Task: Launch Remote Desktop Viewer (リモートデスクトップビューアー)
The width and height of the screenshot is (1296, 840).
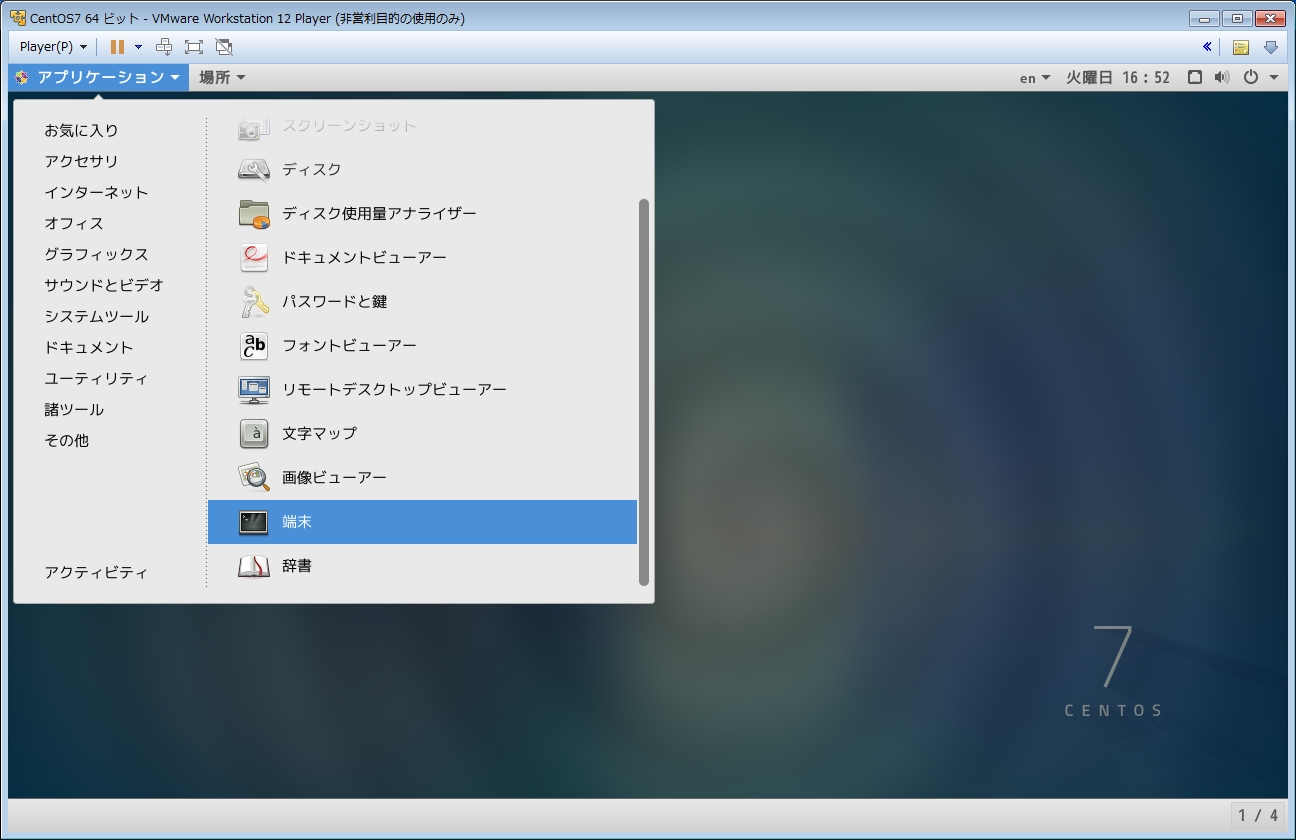Action: point(393,390)
